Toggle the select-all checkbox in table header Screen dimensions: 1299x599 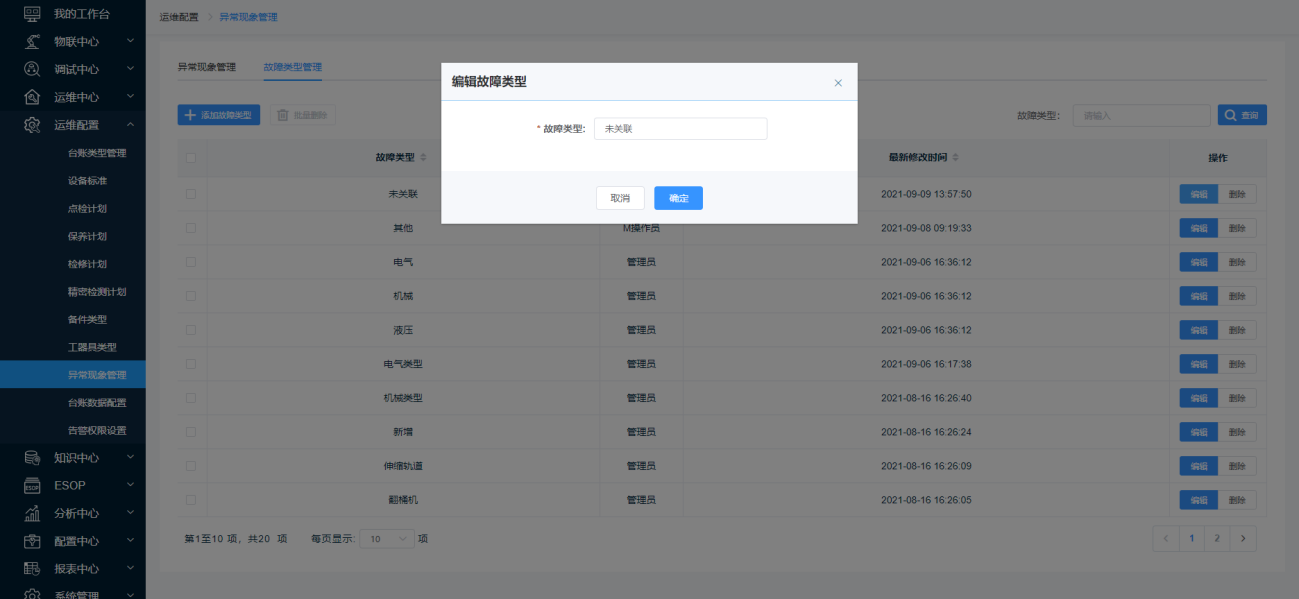tap(191, 158)
